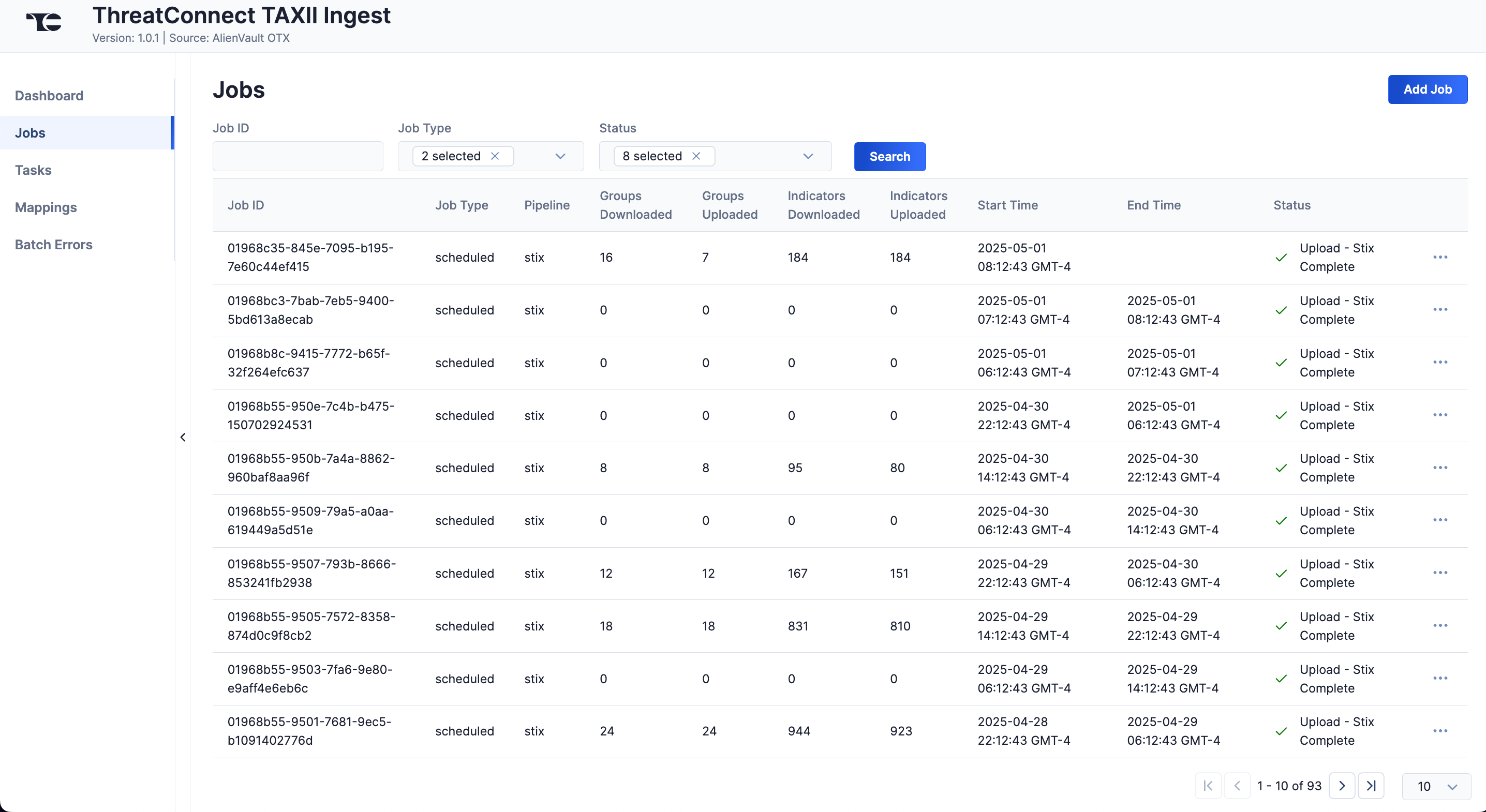
Task: Open actions menu for job ending 619449a5d51e
Action: (1440, 520)
